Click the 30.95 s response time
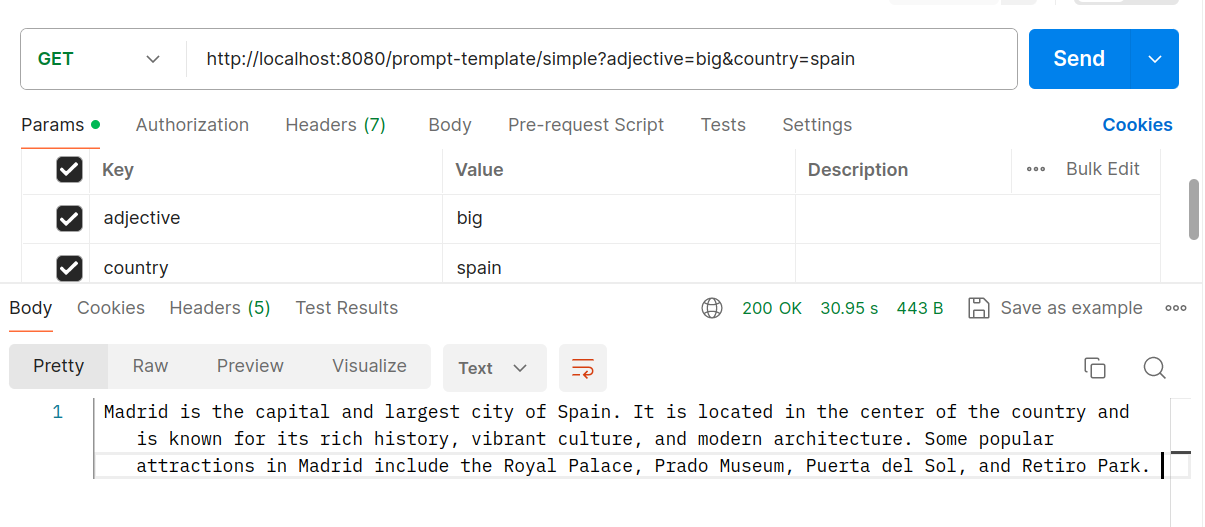The height and width of the screenshot is (527, 1205). coord(849,308)
